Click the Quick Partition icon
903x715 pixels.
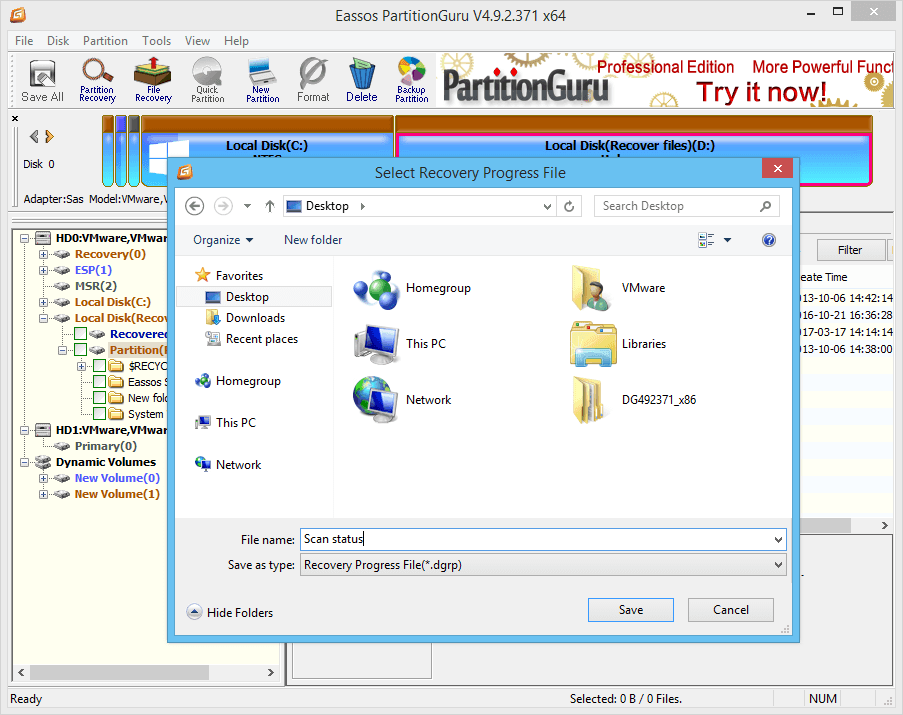point(207,81)
